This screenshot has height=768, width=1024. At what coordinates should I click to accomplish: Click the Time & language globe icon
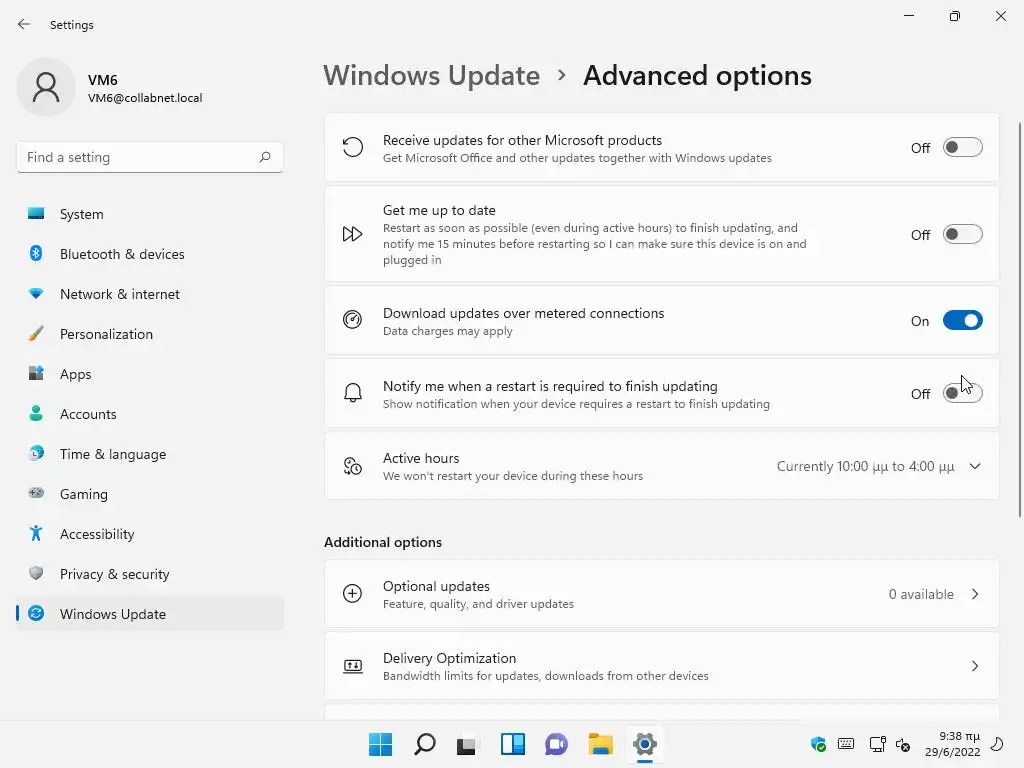(36, 453)
